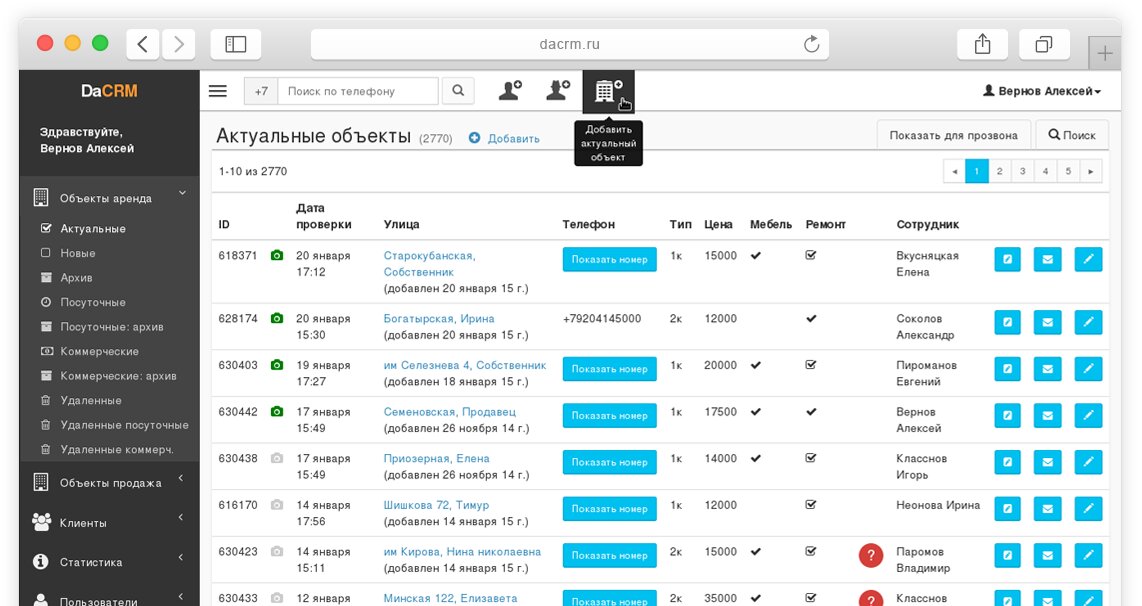The height and width of the screenshot is (606, 1142).
Task: Click Добавить link near title
Action: pos(504,138)
